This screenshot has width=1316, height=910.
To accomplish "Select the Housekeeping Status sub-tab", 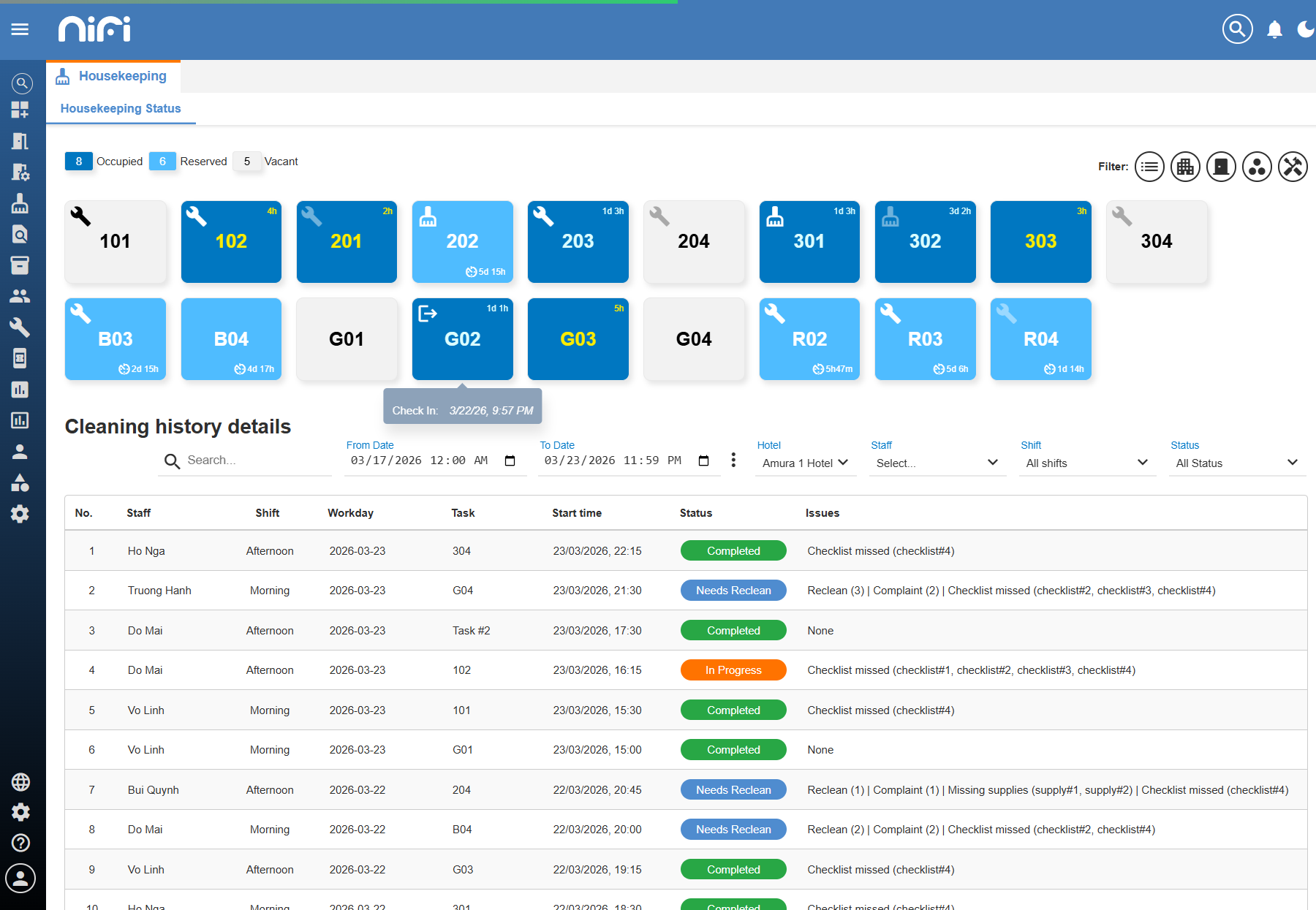I will tap(121, 108).
